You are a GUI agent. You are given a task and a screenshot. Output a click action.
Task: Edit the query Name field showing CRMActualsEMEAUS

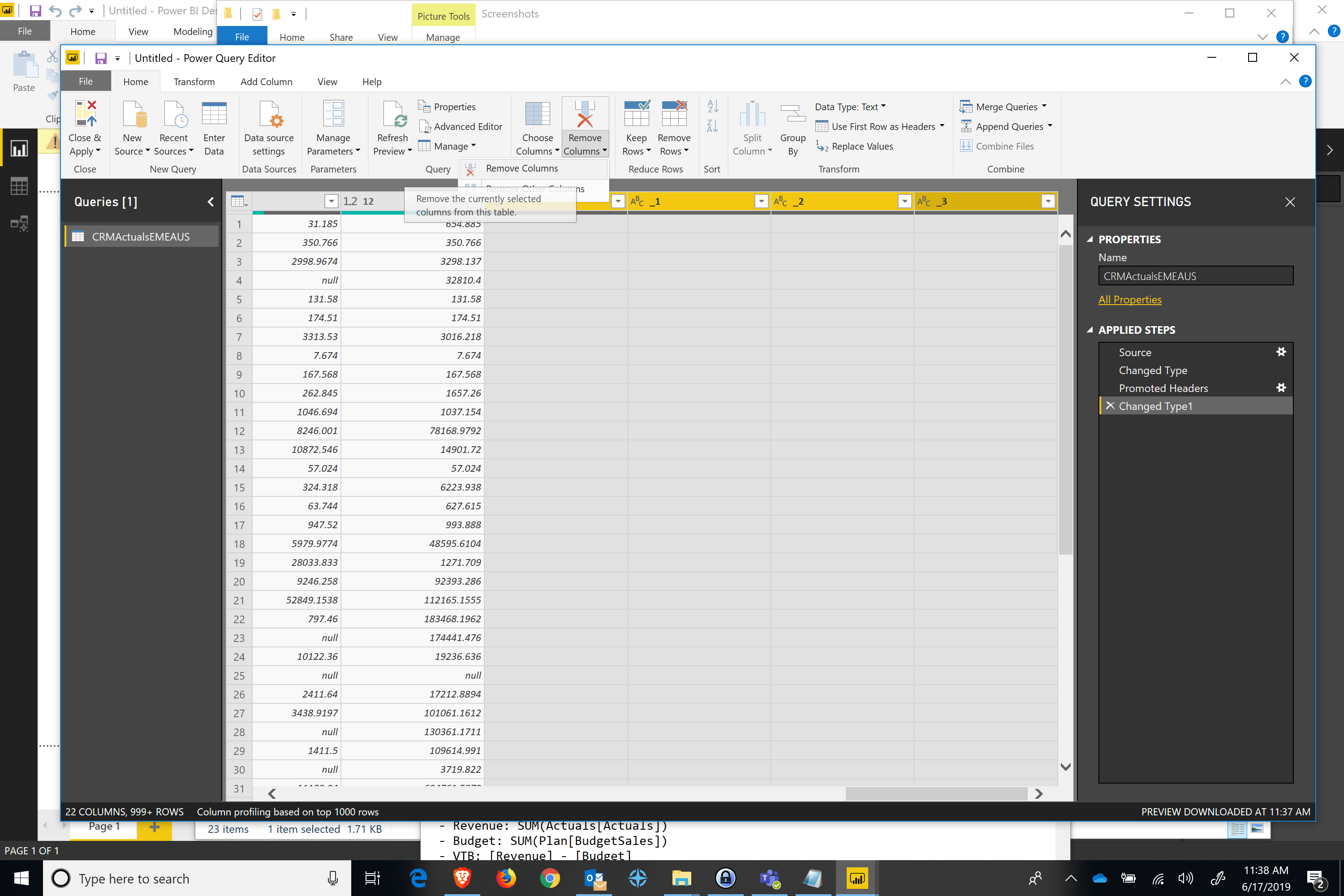(x=1196, y=276)
